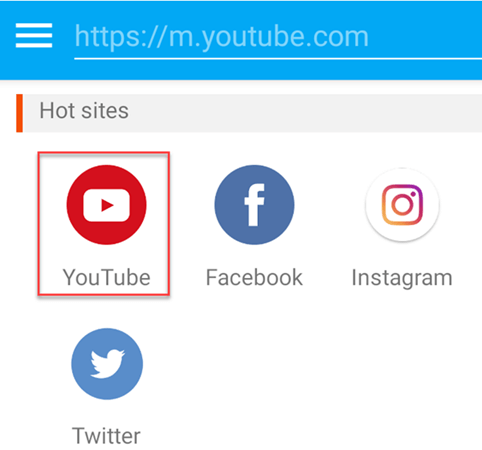Click the youtube.com part of the URL
The image size is (482, 450).
click(x=285, y=37)
